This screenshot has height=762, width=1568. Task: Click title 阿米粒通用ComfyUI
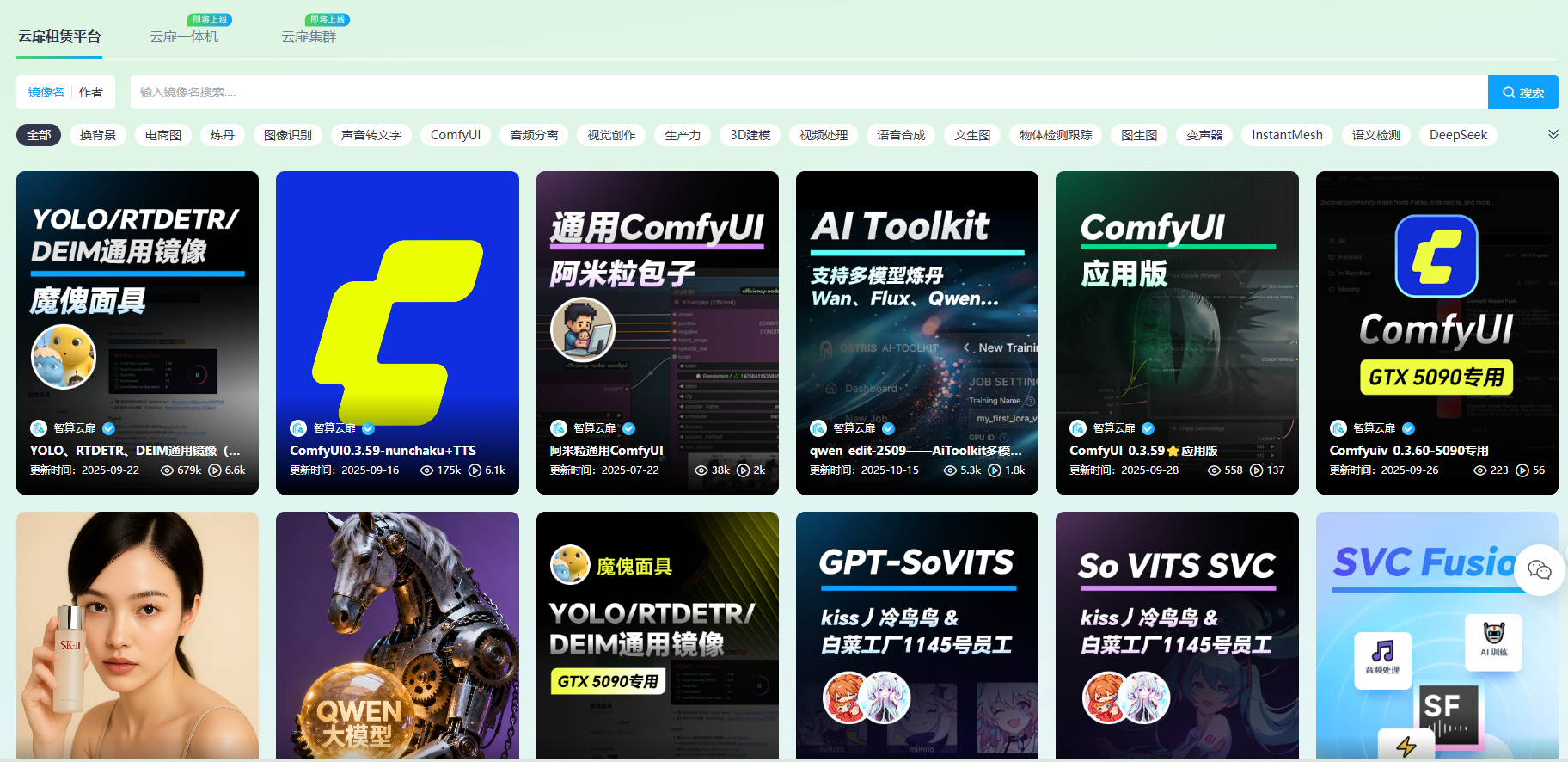607,451
